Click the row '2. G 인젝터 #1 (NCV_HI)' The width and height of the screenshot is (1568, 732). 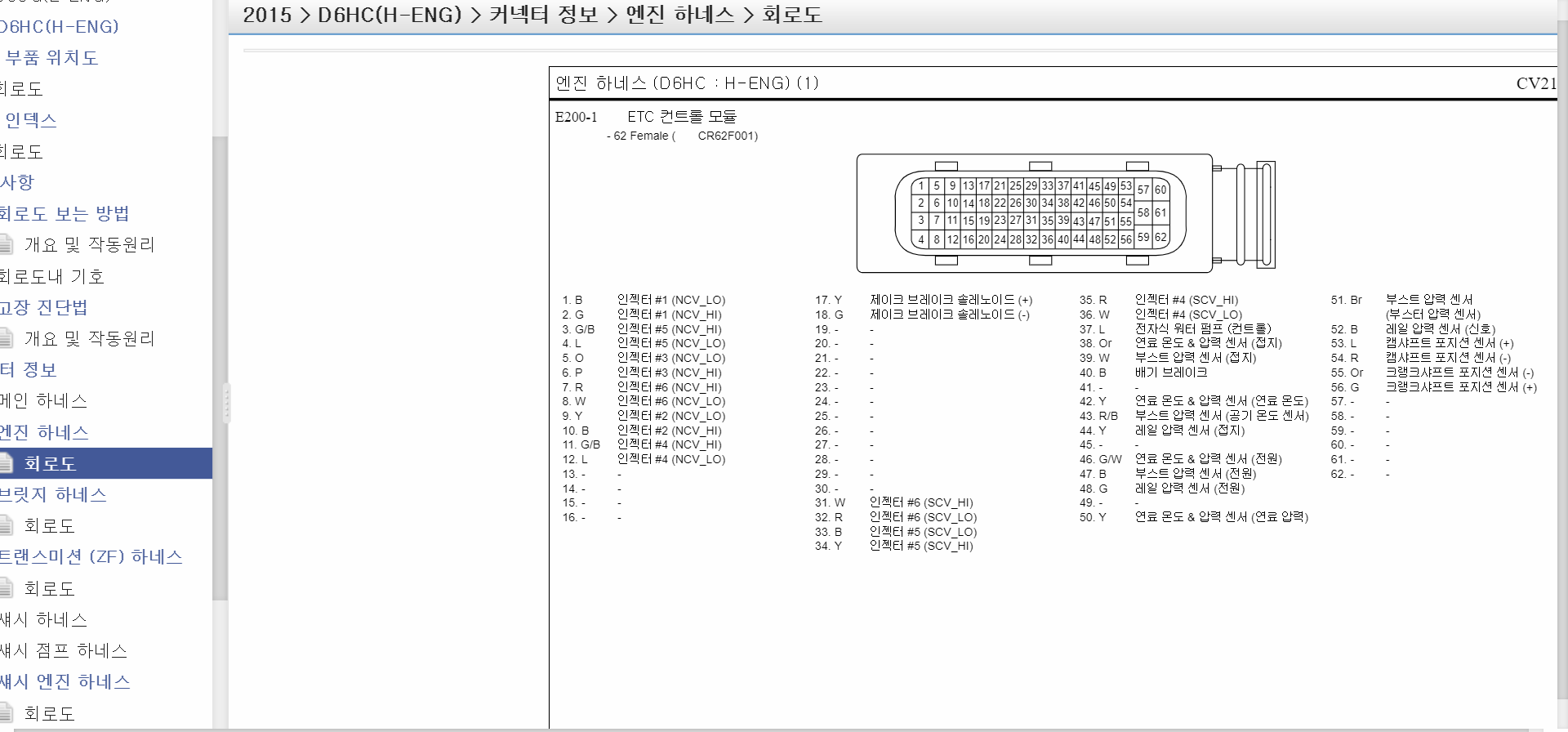[x=642, y=315]
